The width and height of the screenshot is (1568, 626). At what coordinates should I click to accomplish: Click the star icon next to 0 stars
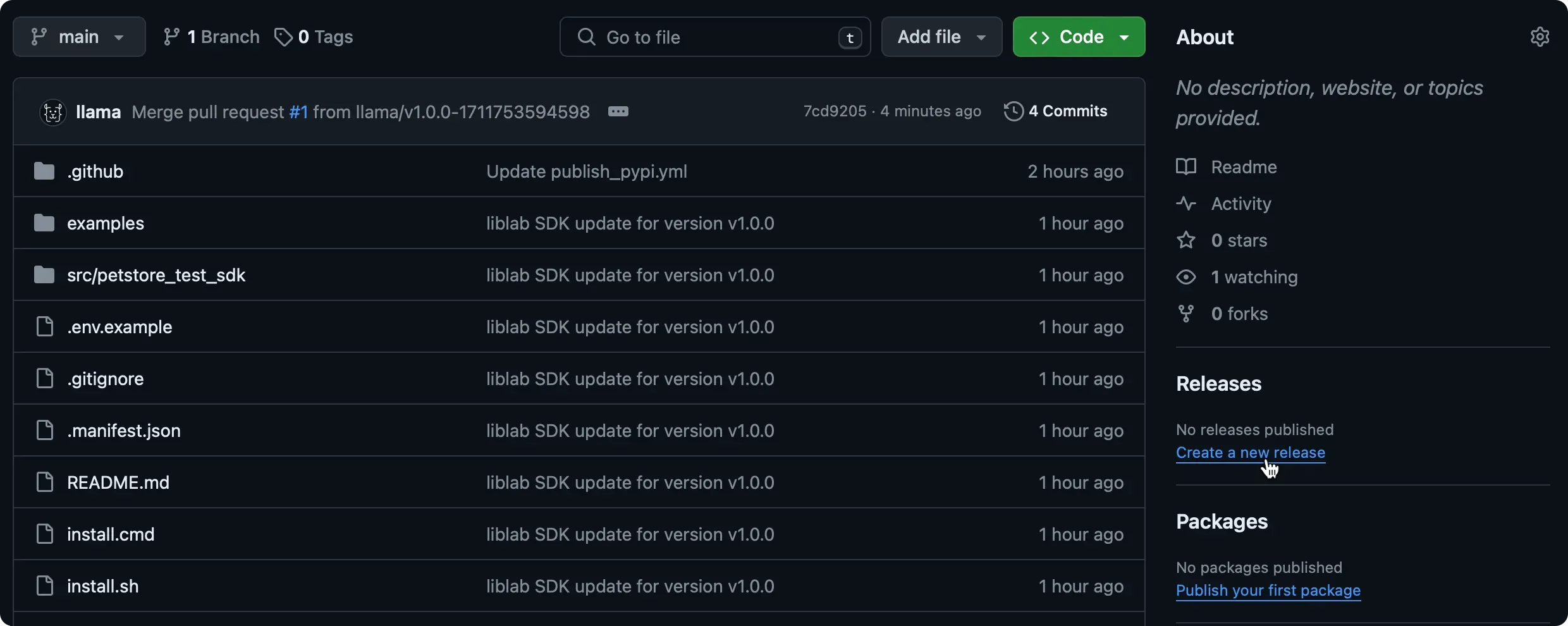tap(1185, 240)
